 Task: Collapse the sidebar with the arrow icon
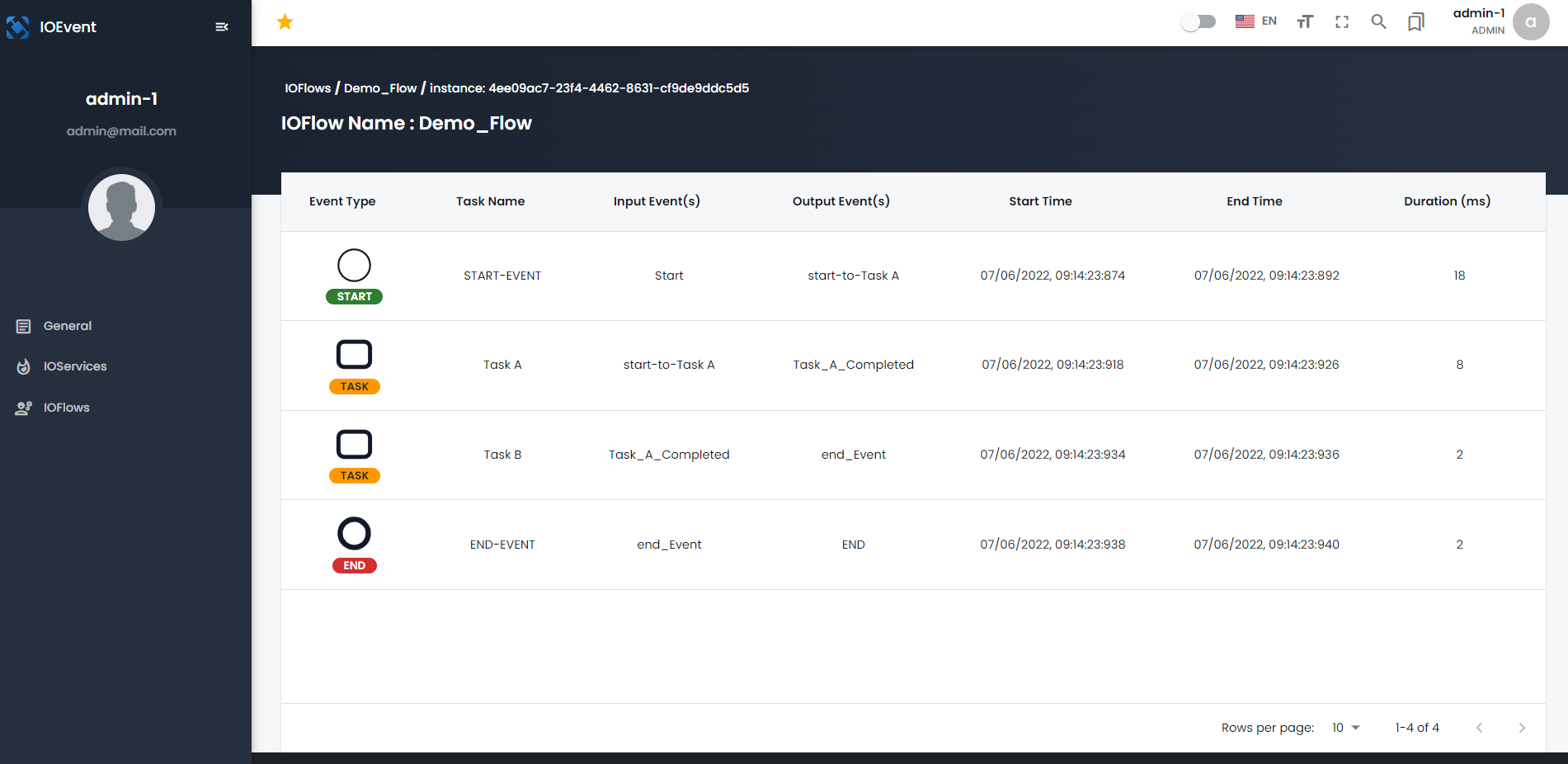click(221, 26)
